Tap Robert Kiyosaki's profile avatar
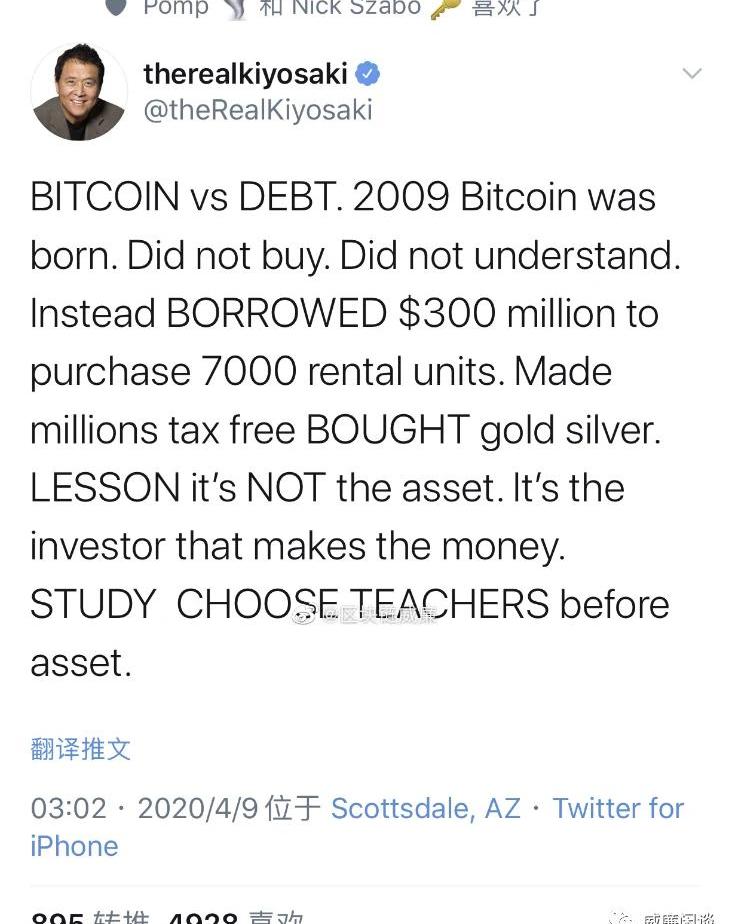Image resolution: width=738 pixels, height=924 pixels. click(79, 92)
